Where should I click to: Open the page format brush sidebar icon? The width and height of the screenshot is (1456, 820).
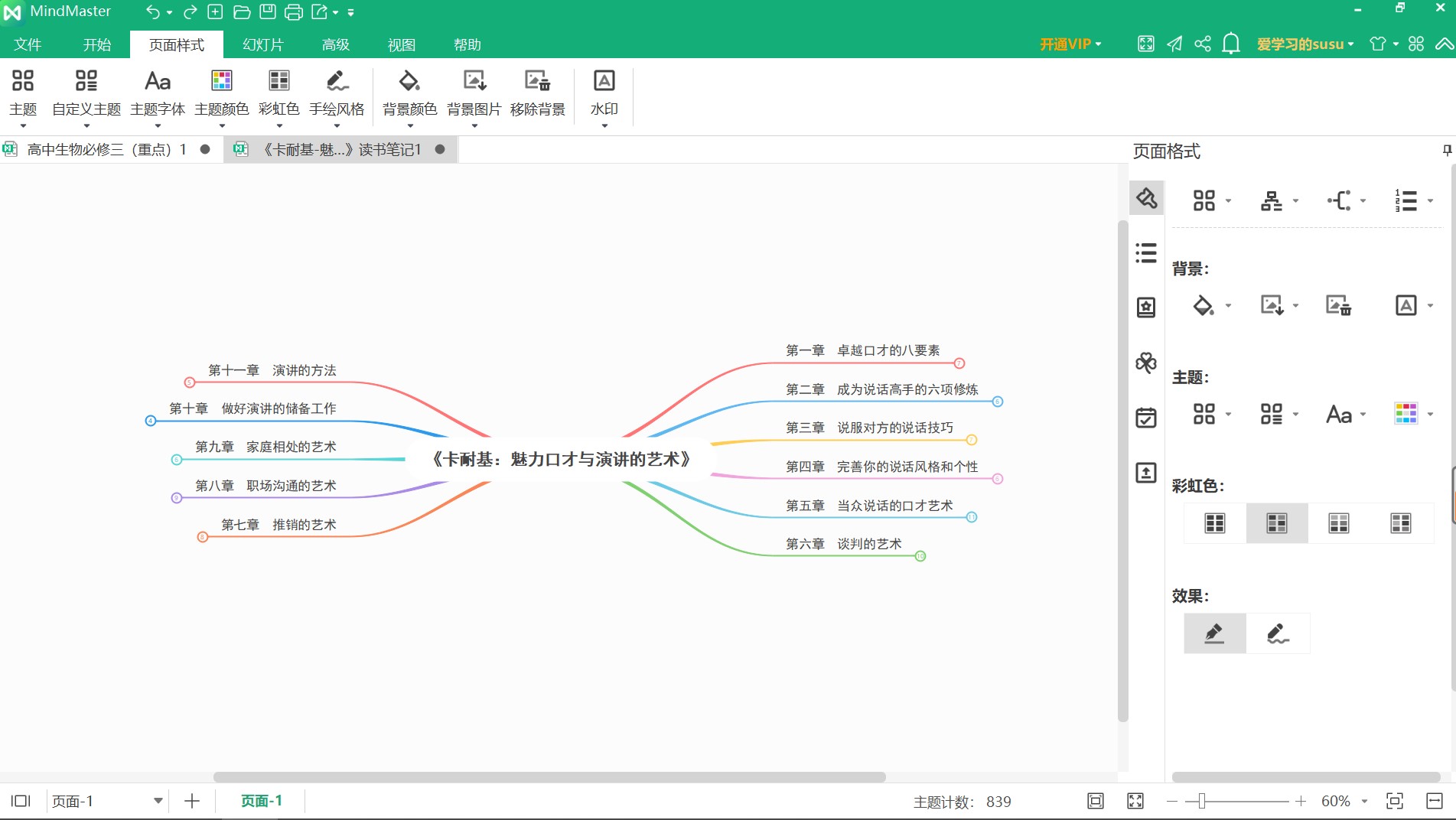[x=1146, y=198]
